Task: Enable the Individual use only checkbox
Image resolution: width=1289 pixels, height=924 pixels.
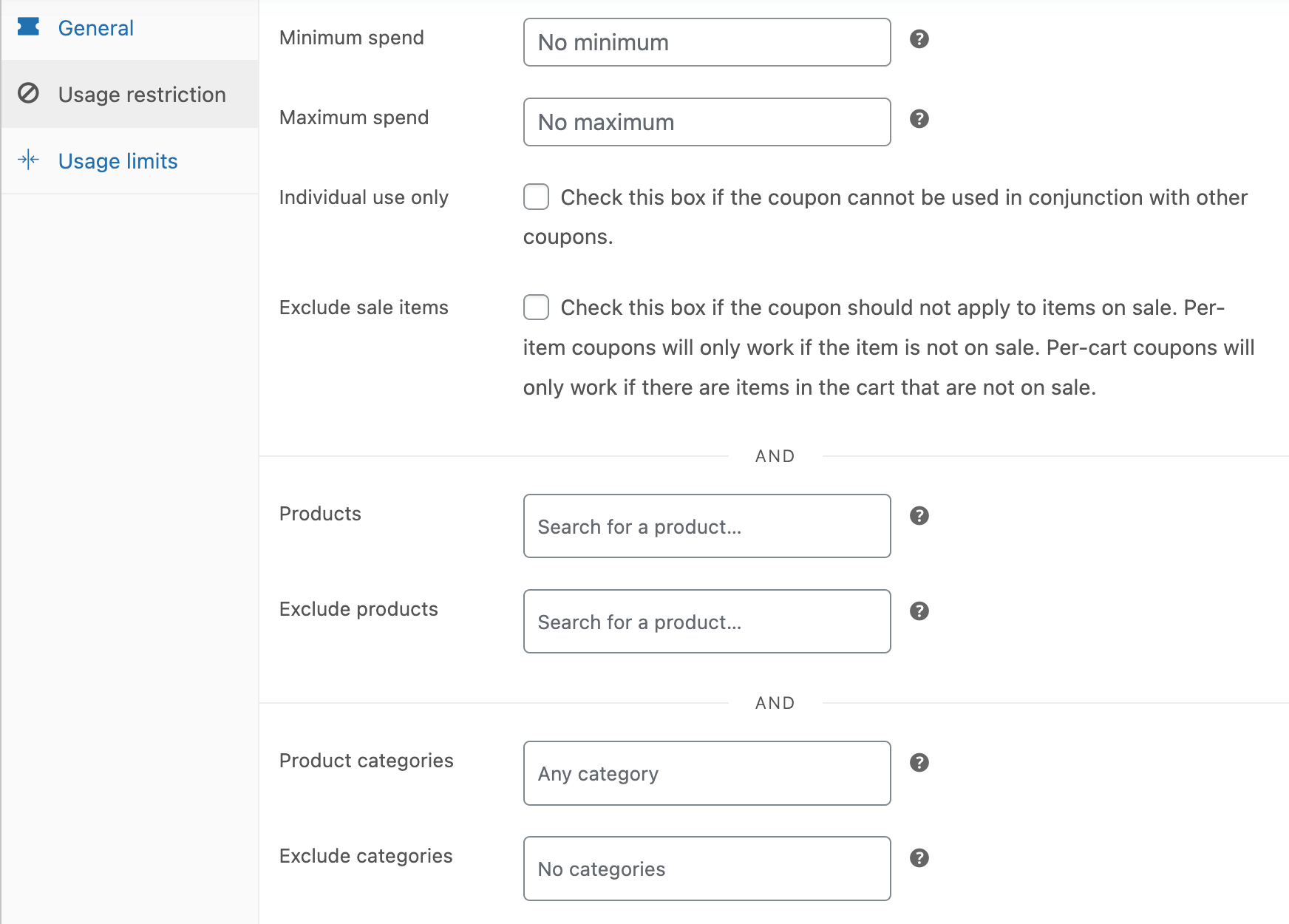Action: point(536,197)
